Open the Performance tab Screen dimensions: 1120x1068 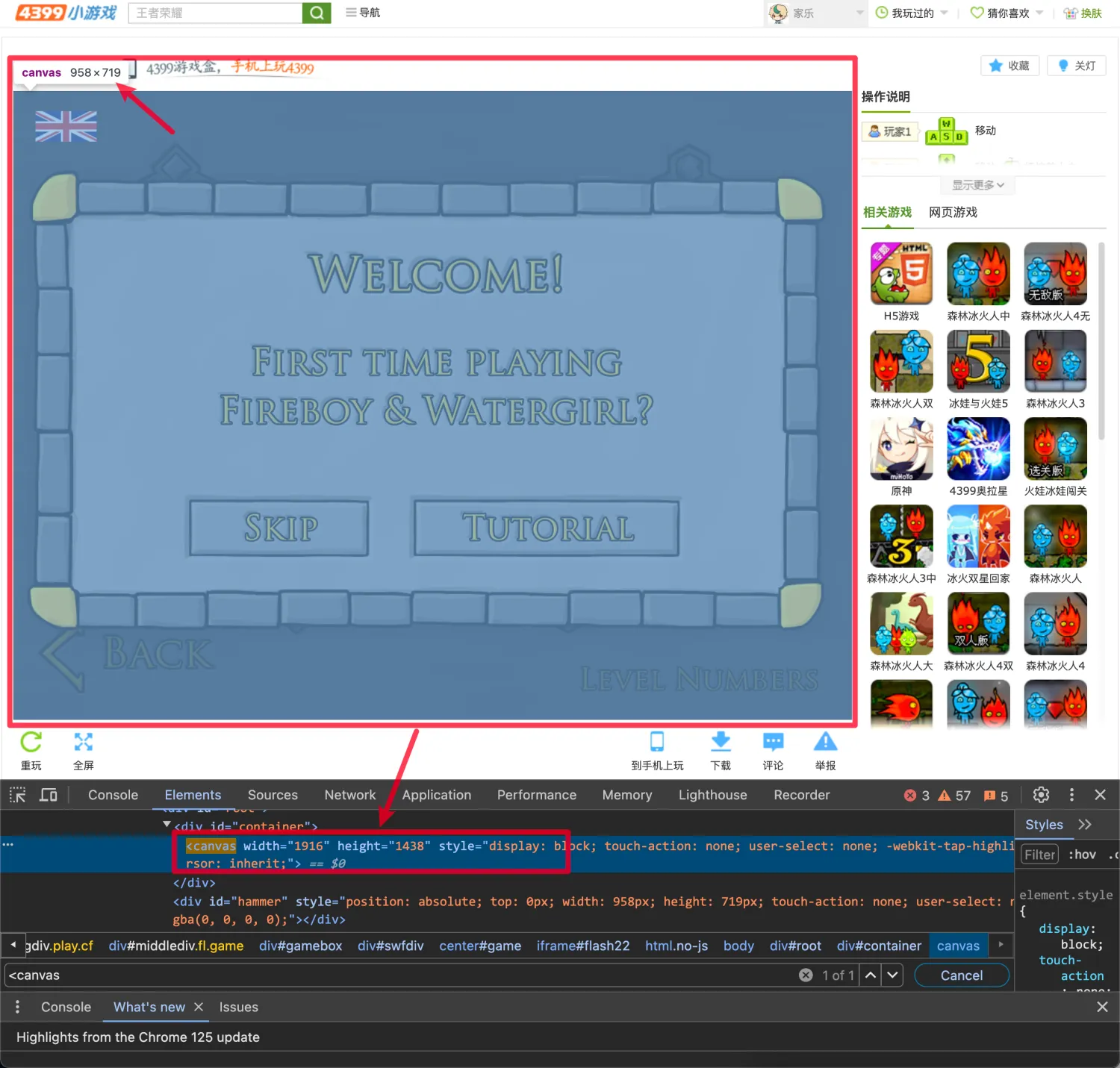(537, 795)
